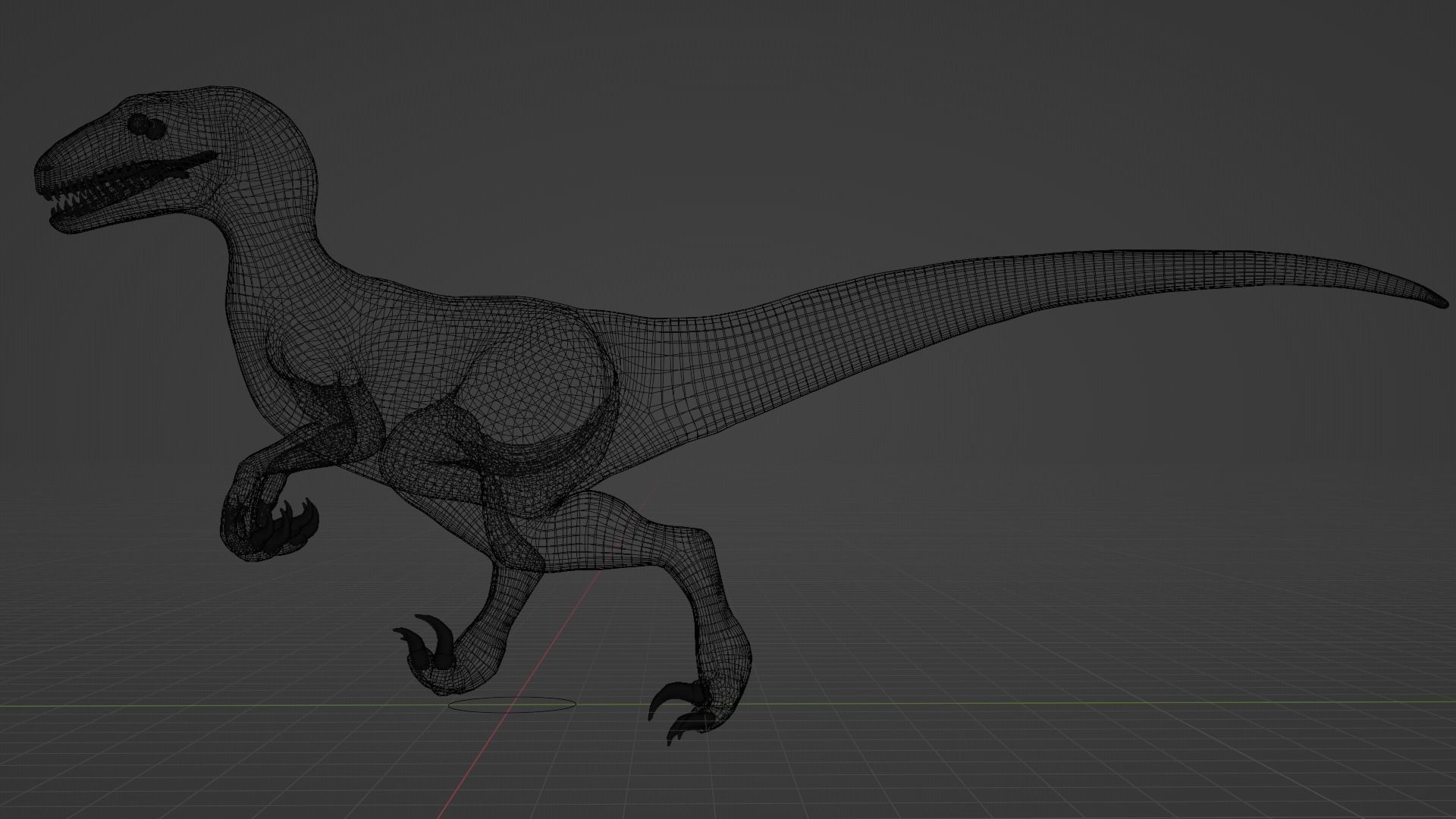Select the raptor's eye sphere

tap(146, 127)
